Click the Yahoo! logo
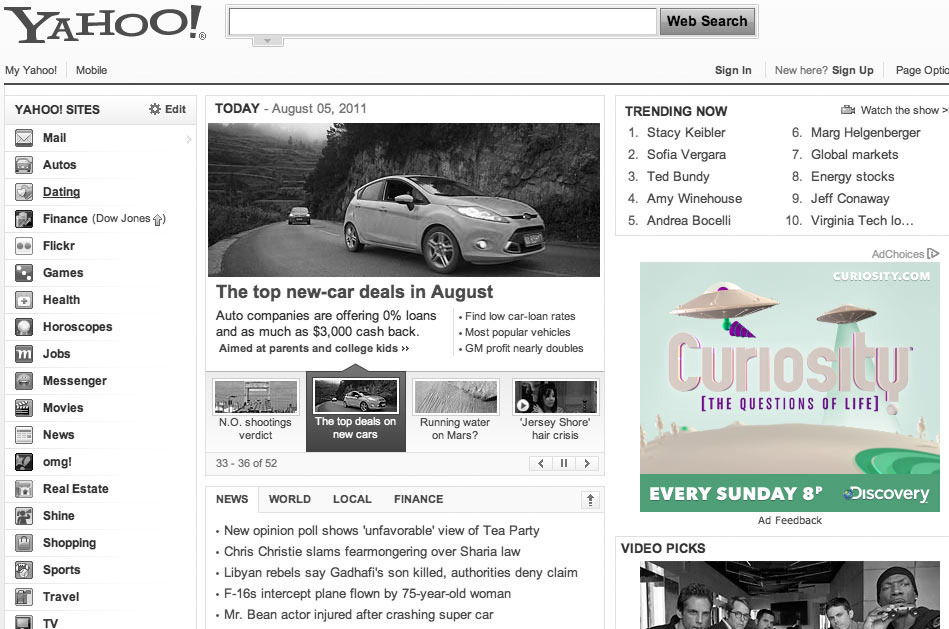This screenshot has width=949, height=629. [105, 24]
